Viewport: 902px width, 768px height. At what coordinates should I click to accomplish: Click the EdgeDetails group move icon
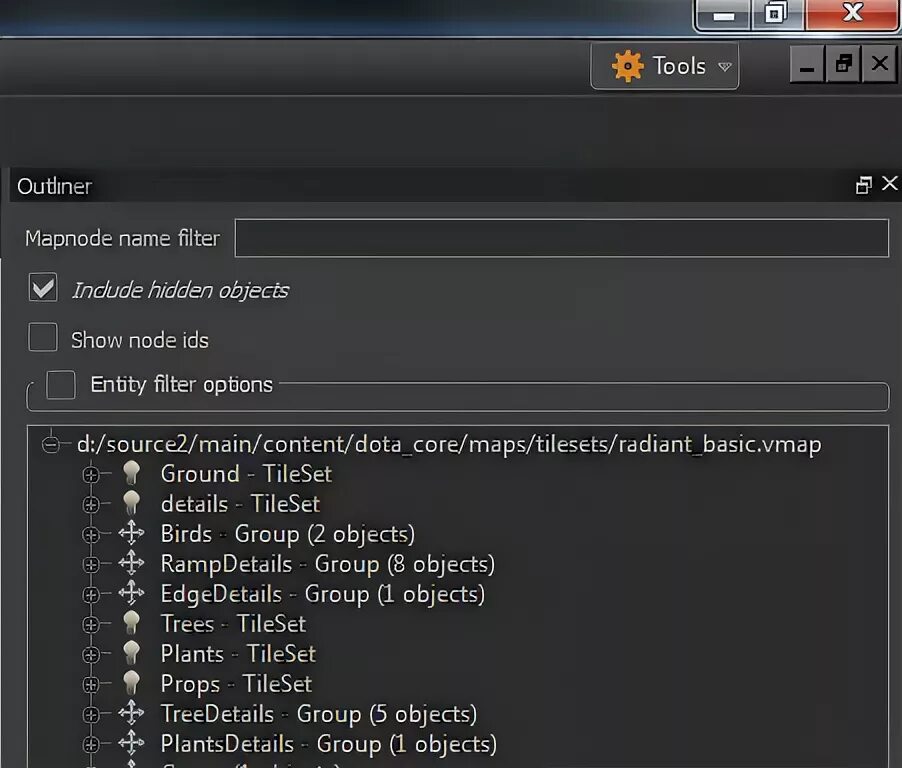[132, 593]
